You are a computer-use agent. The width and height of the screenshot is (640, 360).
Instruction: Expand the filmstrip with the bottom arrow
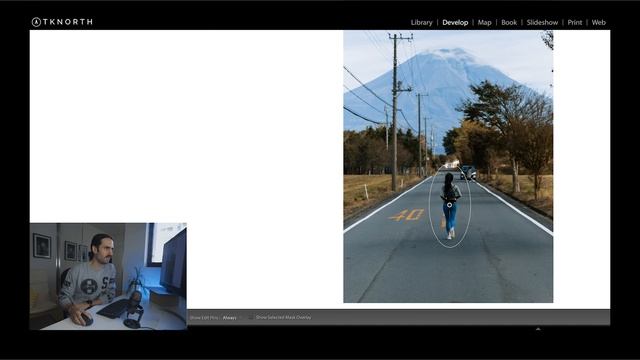point(538,329)
